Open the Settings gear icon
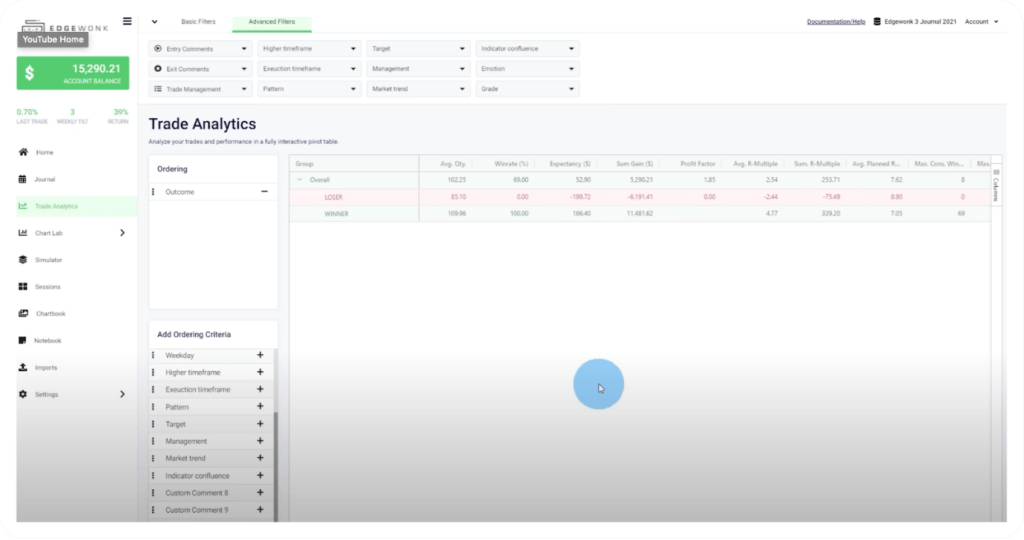Viewport: 1024px width, 540px height. pos(22,394)
